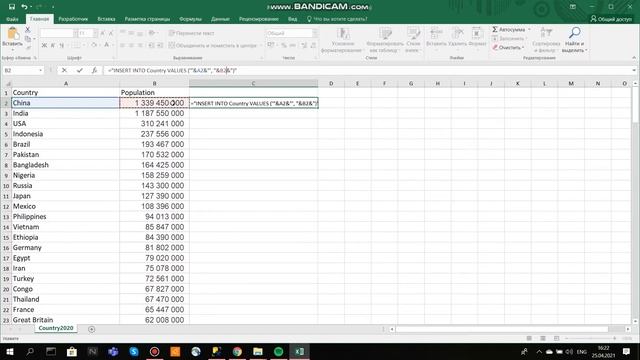Open the number format dropdown (Общий)

tap(315, 33)
